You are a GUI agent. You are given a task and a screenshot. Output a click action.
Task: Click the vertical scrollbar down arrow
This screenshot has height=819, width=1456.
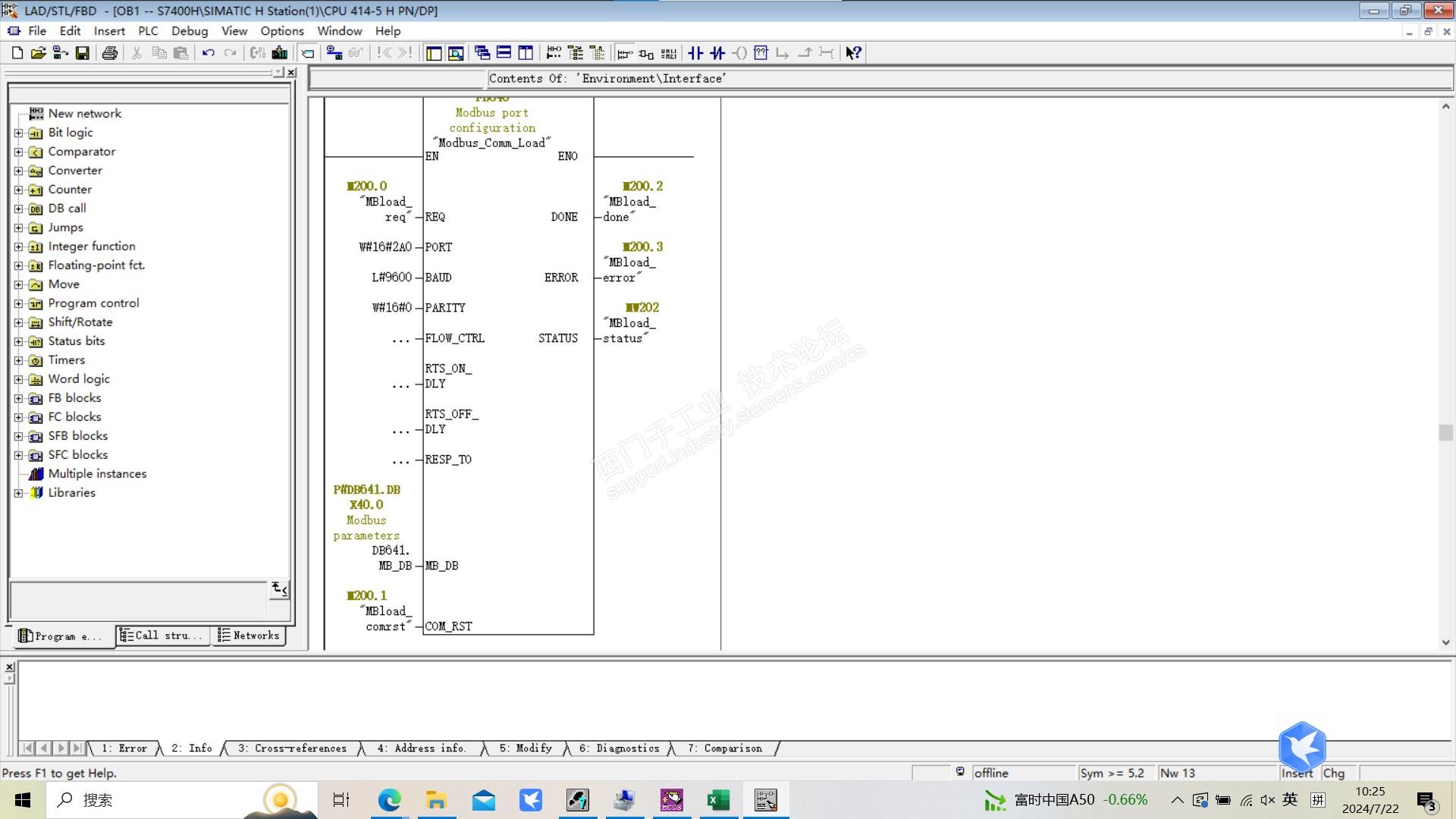(1445, 642)
